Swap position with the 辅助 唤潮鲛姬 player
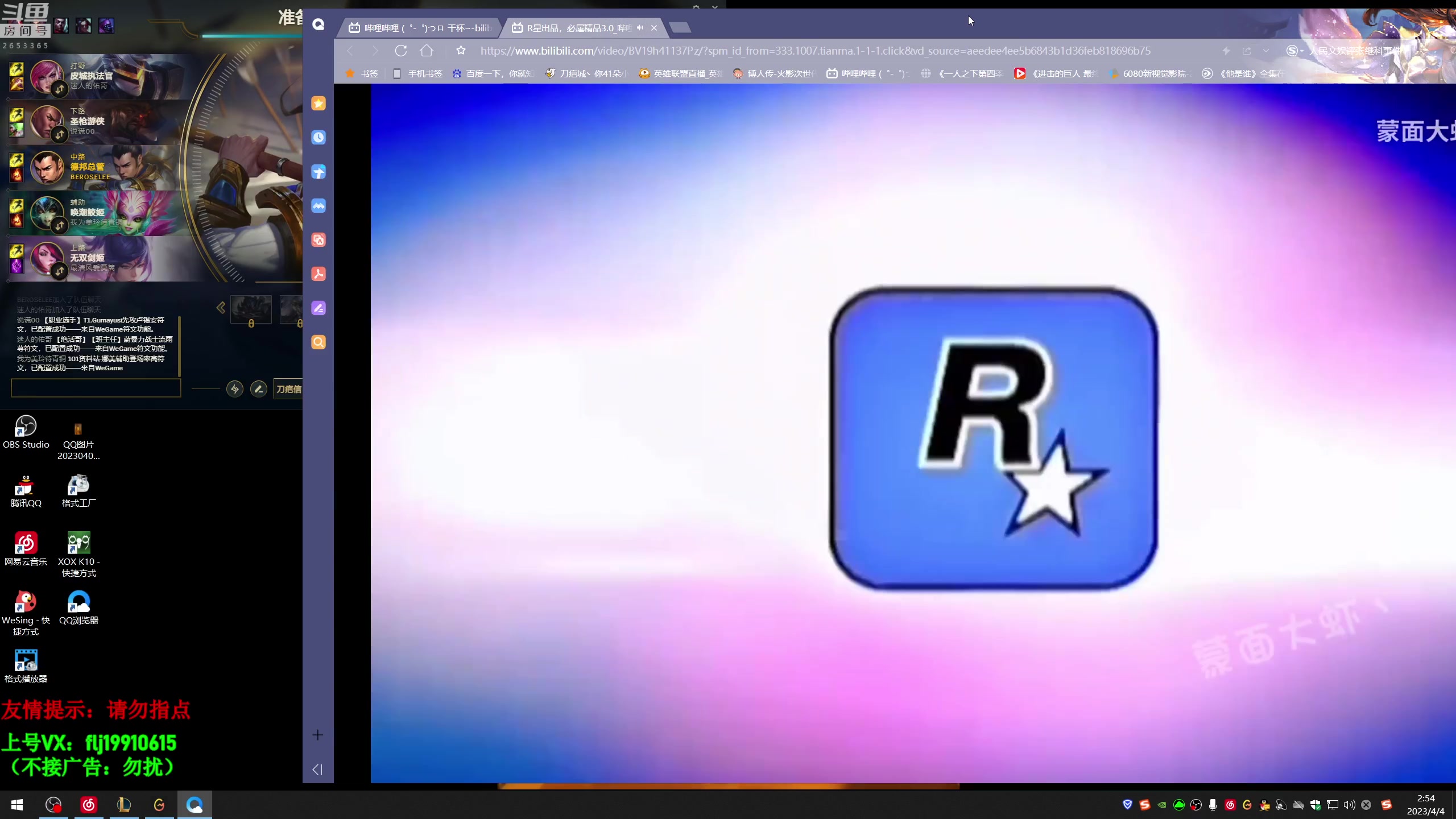This screenshot has width=1456, height=819. tap(60, 225)
